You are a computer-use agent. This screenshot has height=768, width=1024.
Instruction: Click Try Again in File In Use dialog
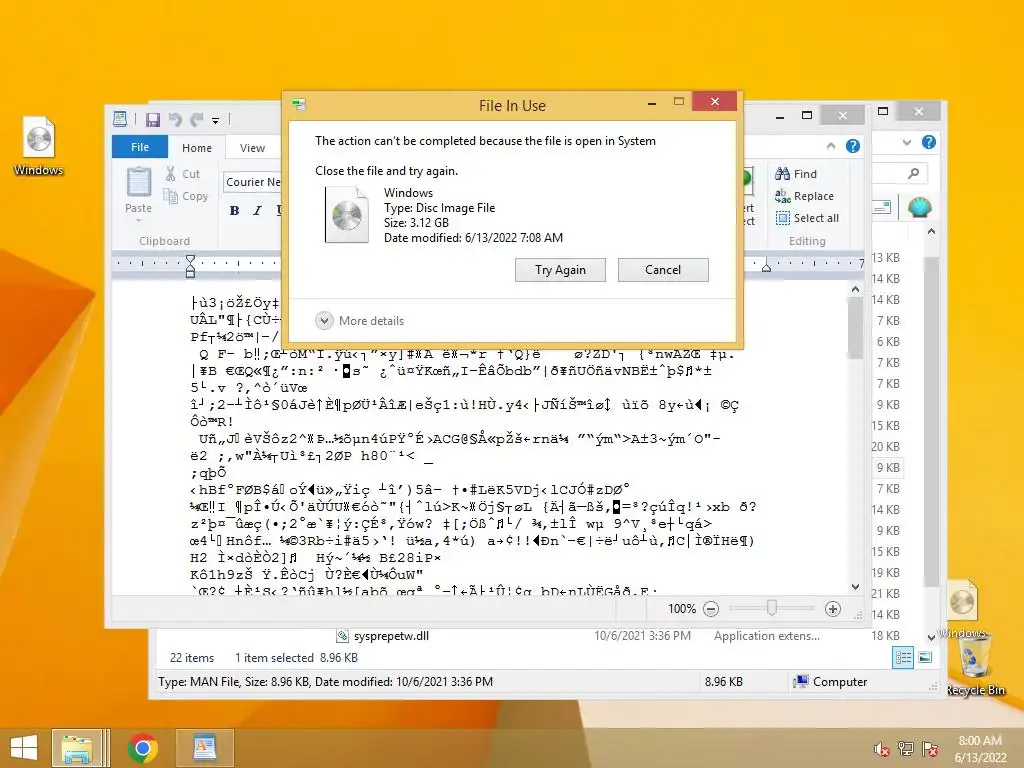[x=560, y=270]
